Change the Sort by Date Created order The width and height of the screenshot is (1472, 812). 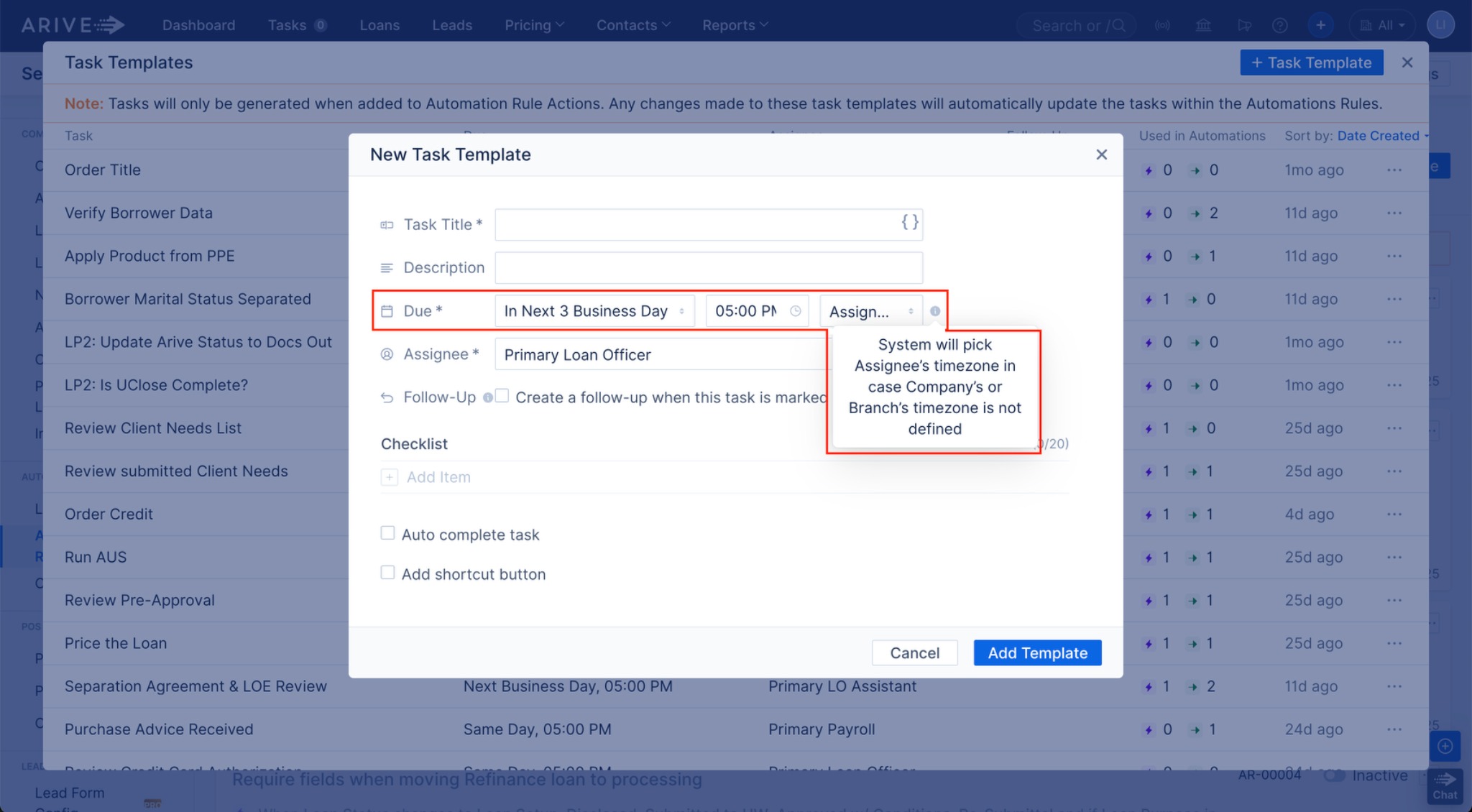point(1380,136)
